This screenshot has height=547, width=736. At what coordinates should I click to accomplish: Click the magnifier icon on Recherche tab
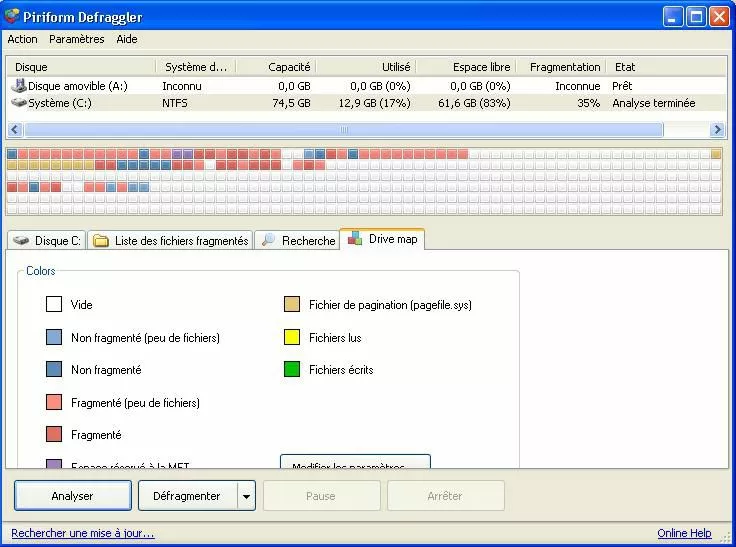[x=268, y=240]
